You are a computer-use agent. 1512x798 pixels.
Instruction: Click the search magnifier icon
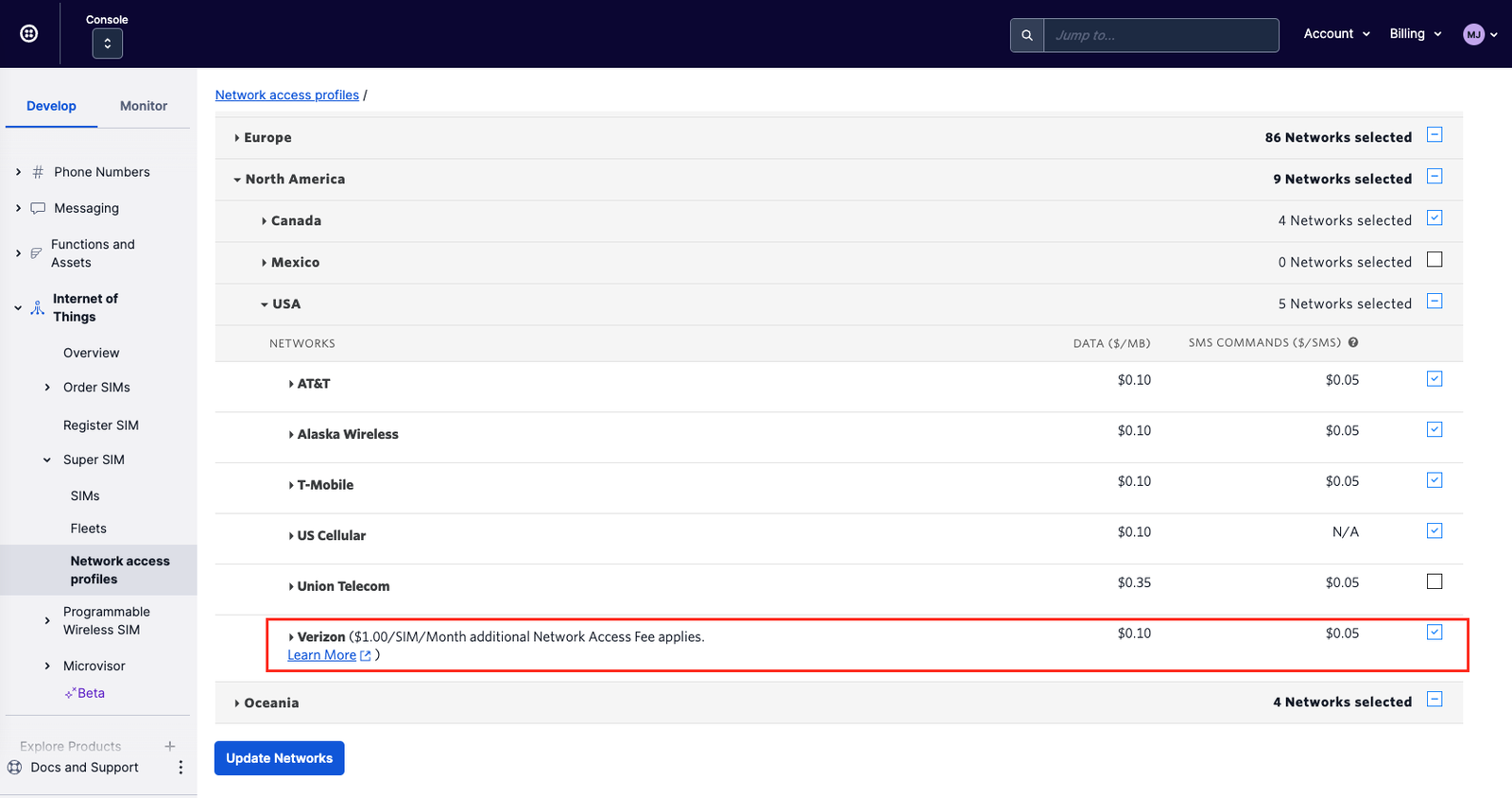click(x=1027, y=35)
